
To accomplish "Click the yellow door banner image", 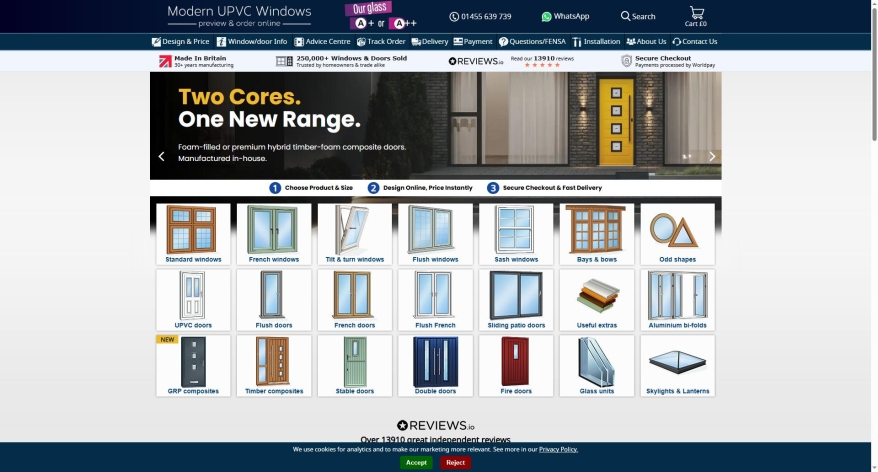I will tap(616, 123).
